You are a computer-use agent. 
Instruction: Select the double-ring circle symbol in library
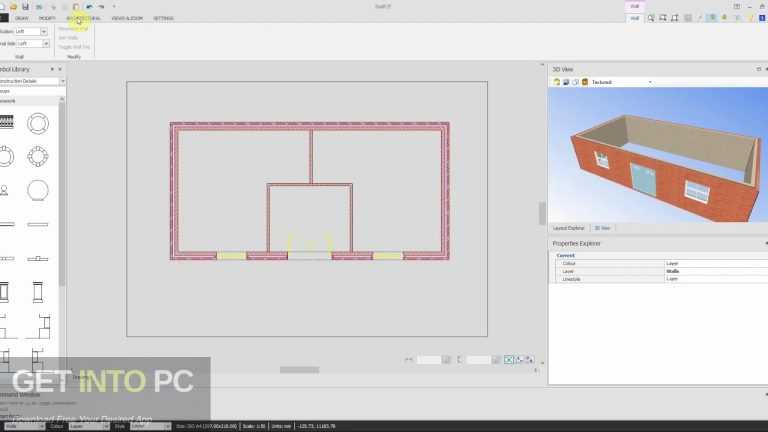38,123
